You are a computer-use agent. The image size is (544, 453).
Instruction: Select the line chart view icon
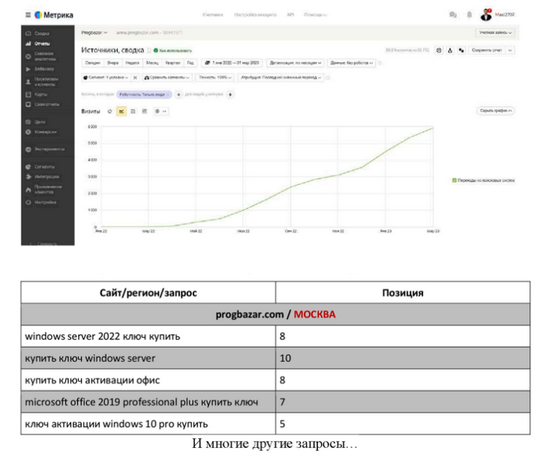(x=121, y=111)
